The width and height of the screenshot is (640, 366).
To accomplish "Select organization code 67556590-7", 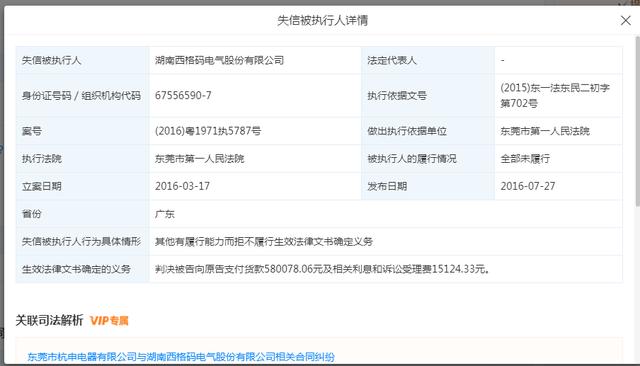I will tap(183, 95).
